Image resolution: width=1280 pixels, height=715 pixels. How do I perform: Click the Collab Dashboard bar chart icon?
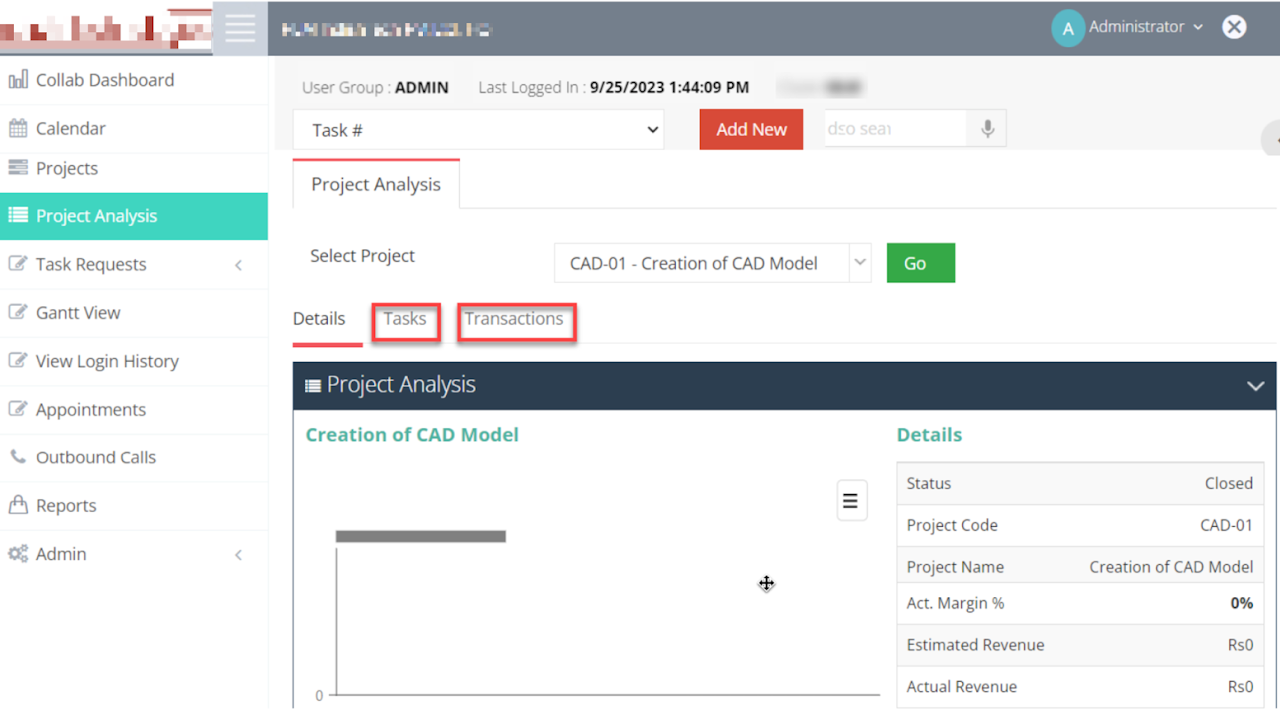[18, 80]
